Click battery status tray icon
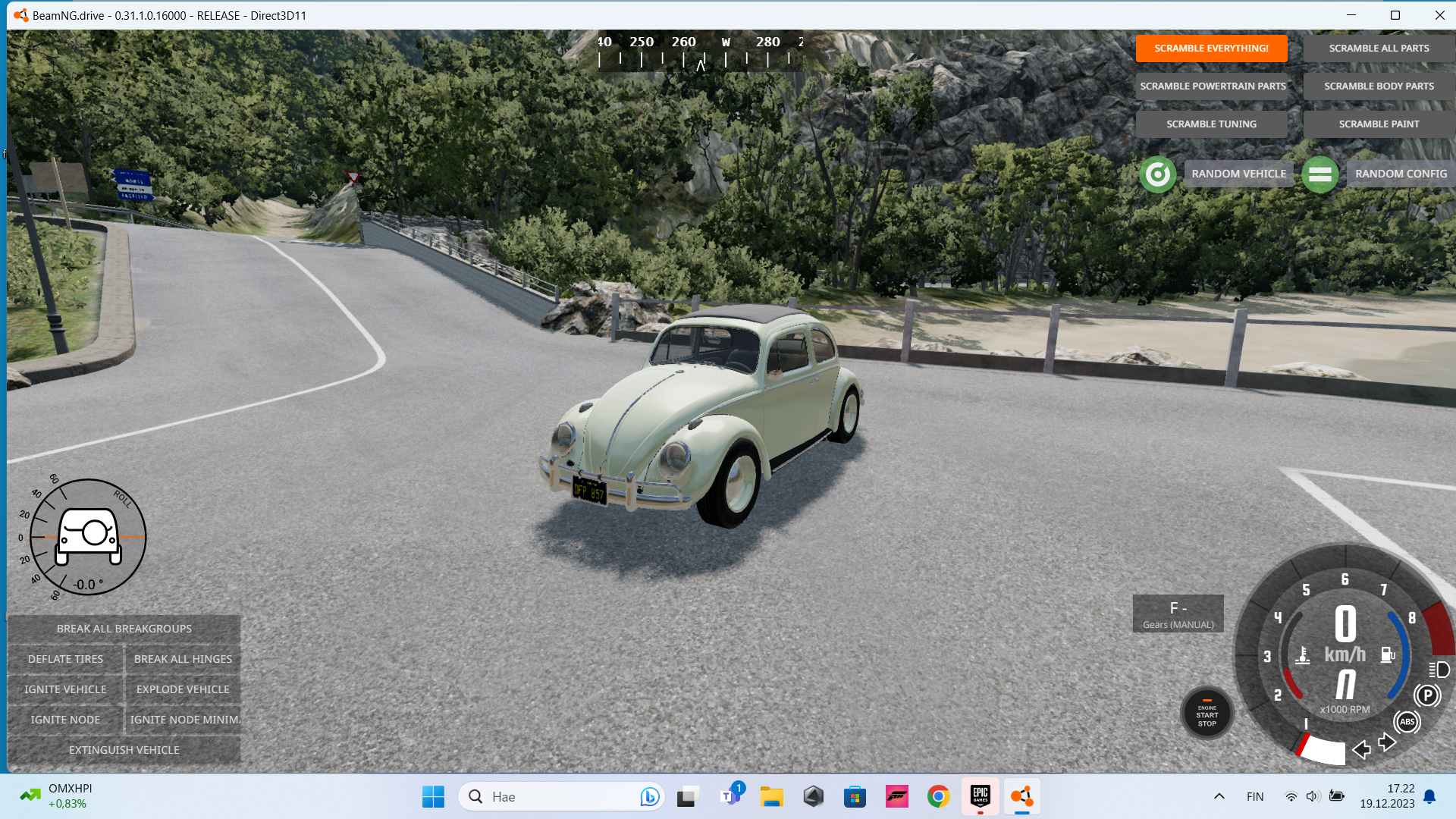Screen dimensions: 1456x819 click(x=1337, y=797)
